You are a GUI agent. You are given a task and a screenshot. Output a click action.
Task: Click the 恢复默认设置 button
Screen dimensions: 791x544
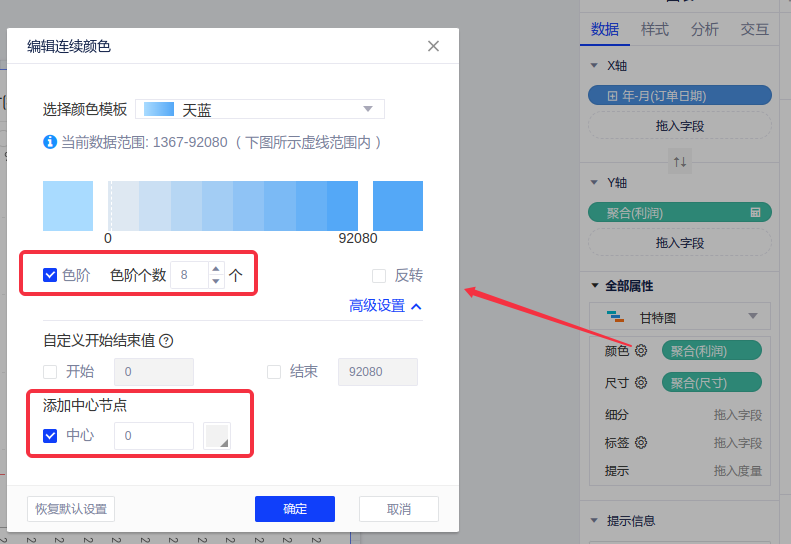click(71, 509)
